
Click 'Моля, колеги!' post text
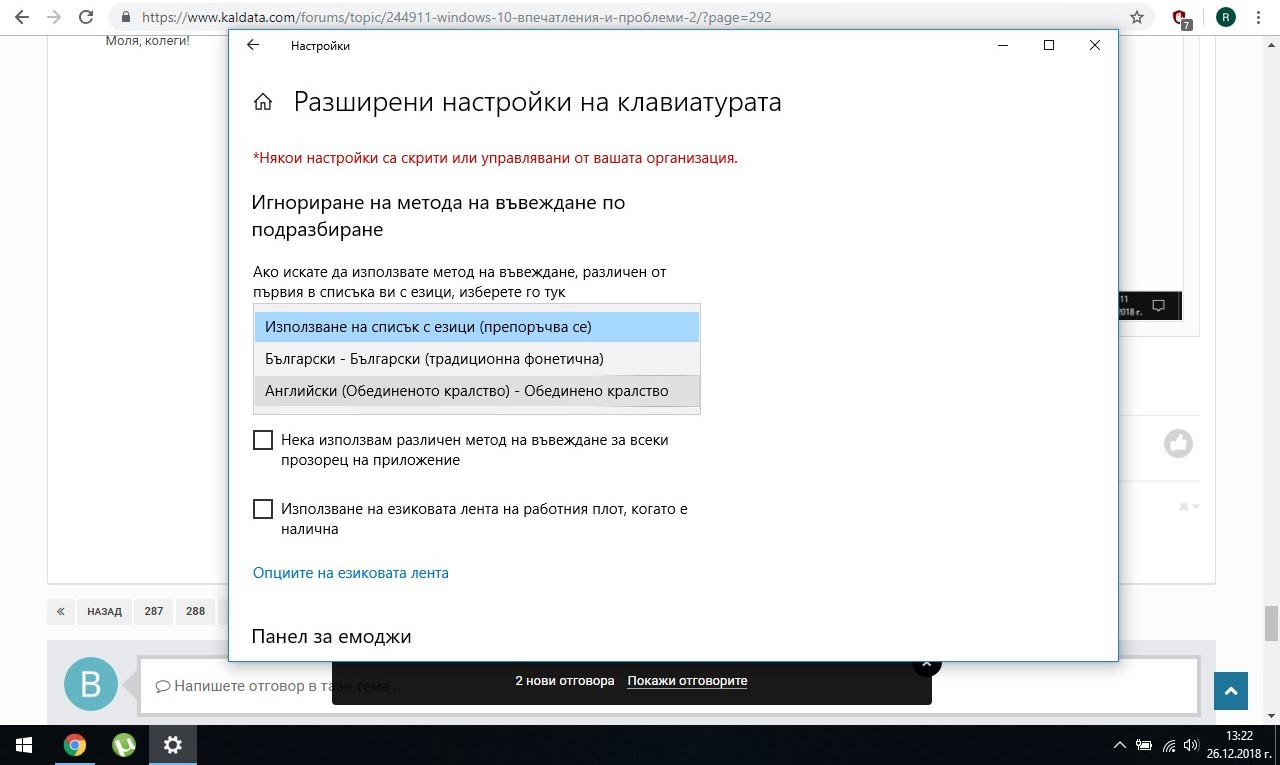click(x=147, y=41)
